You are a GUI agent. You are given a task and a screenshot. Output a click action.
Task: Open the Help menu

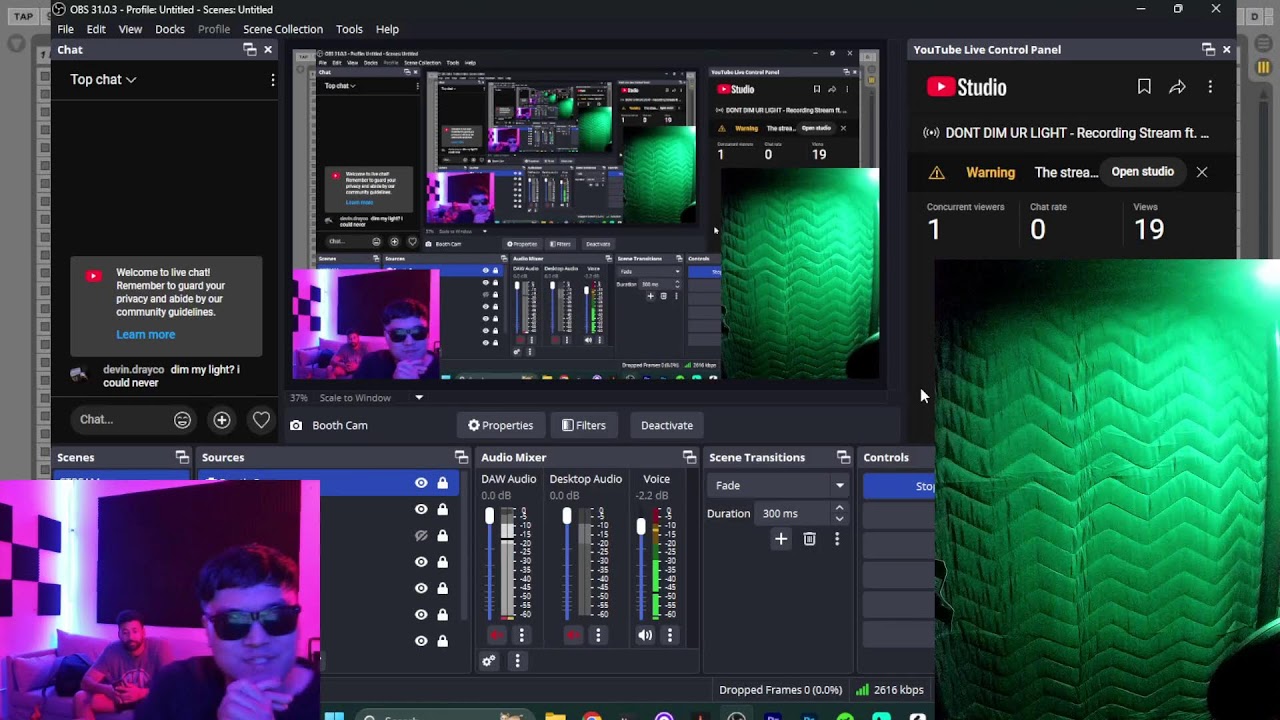tap(387, 29)
